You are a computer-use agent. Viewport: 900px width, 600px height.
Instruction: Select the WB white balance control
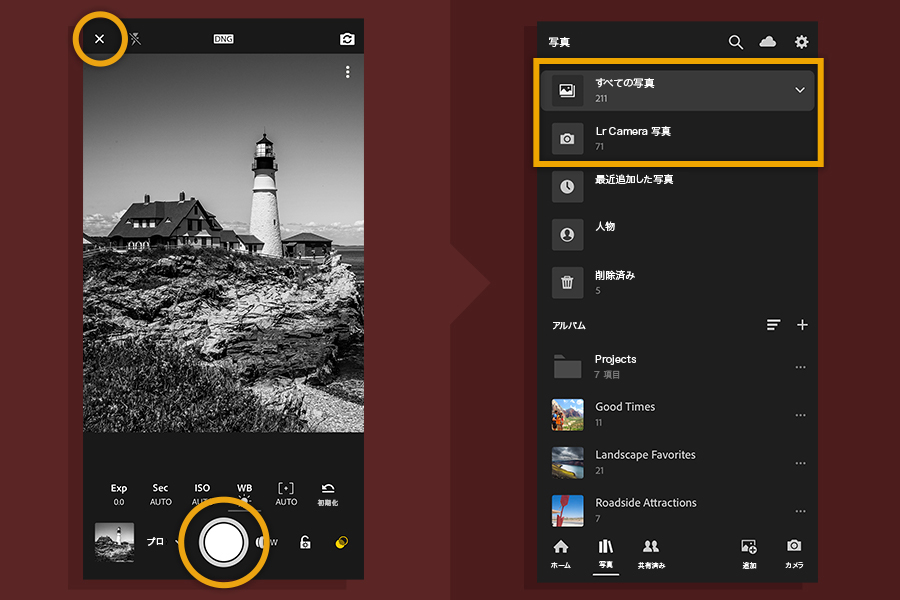click(x=245, y=494)
